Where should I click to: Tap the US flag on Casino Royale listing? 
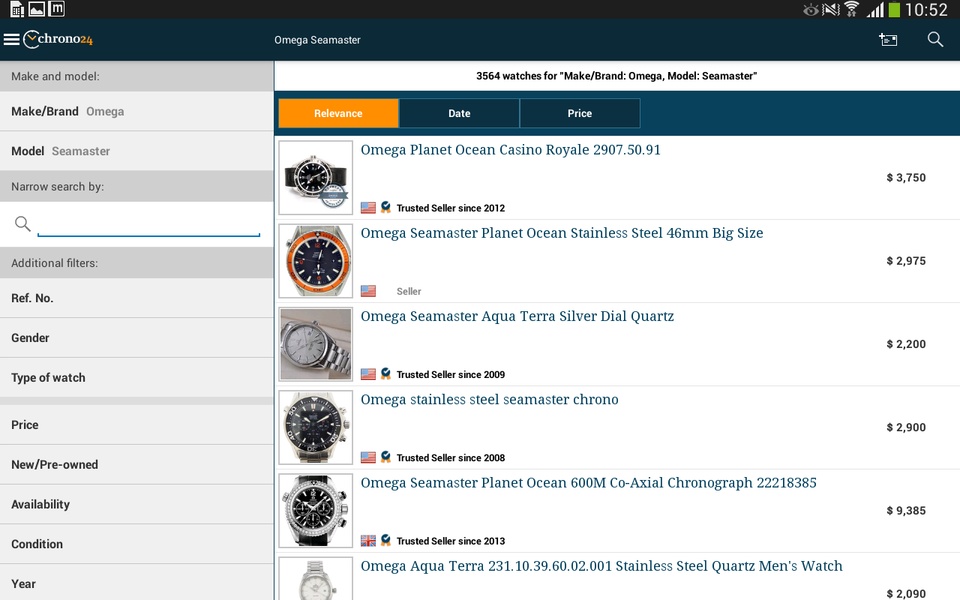coord(369,208)
